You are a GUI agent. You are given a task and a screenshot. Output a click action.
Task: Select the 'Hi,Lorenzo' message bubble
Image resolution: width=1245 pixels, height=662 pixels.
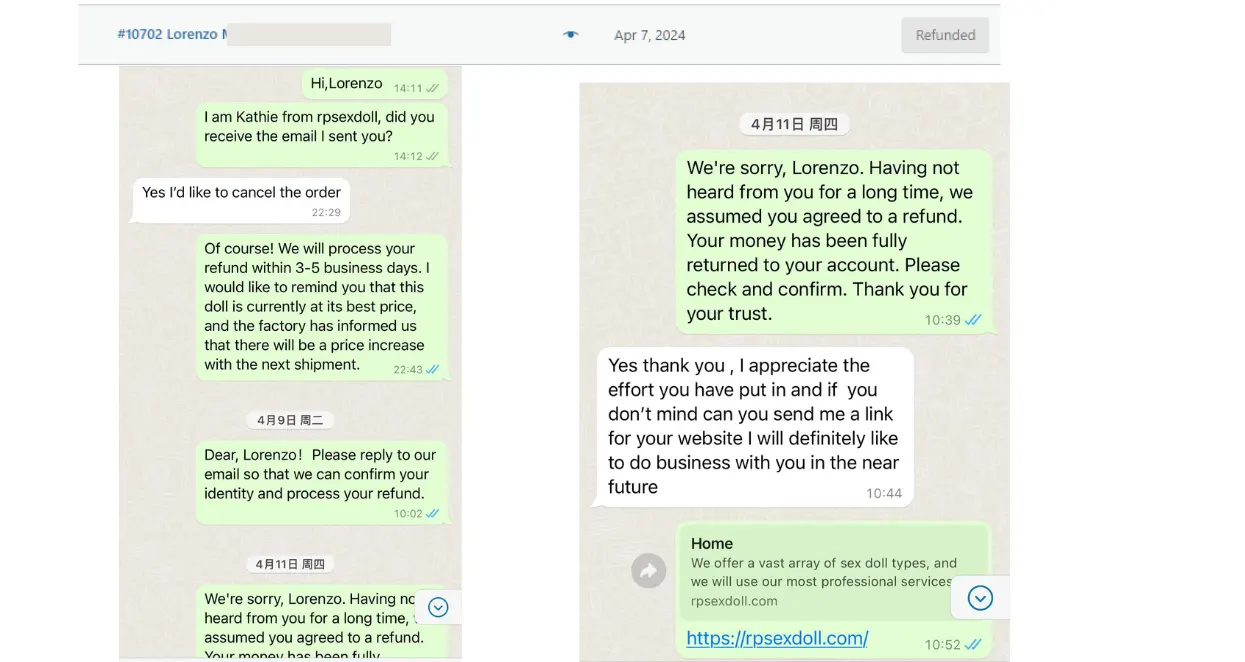point(375,84)
